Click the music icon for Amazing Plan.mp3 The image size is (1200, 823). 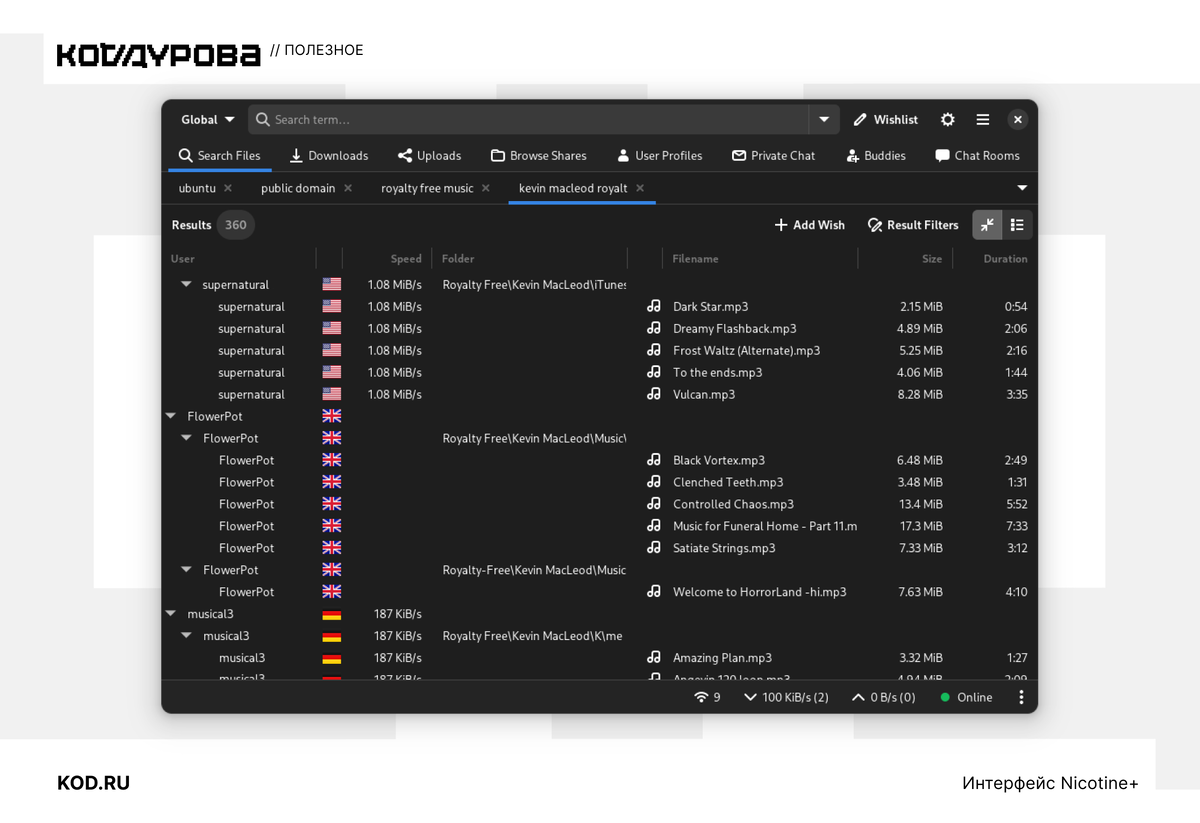point(654,658)
